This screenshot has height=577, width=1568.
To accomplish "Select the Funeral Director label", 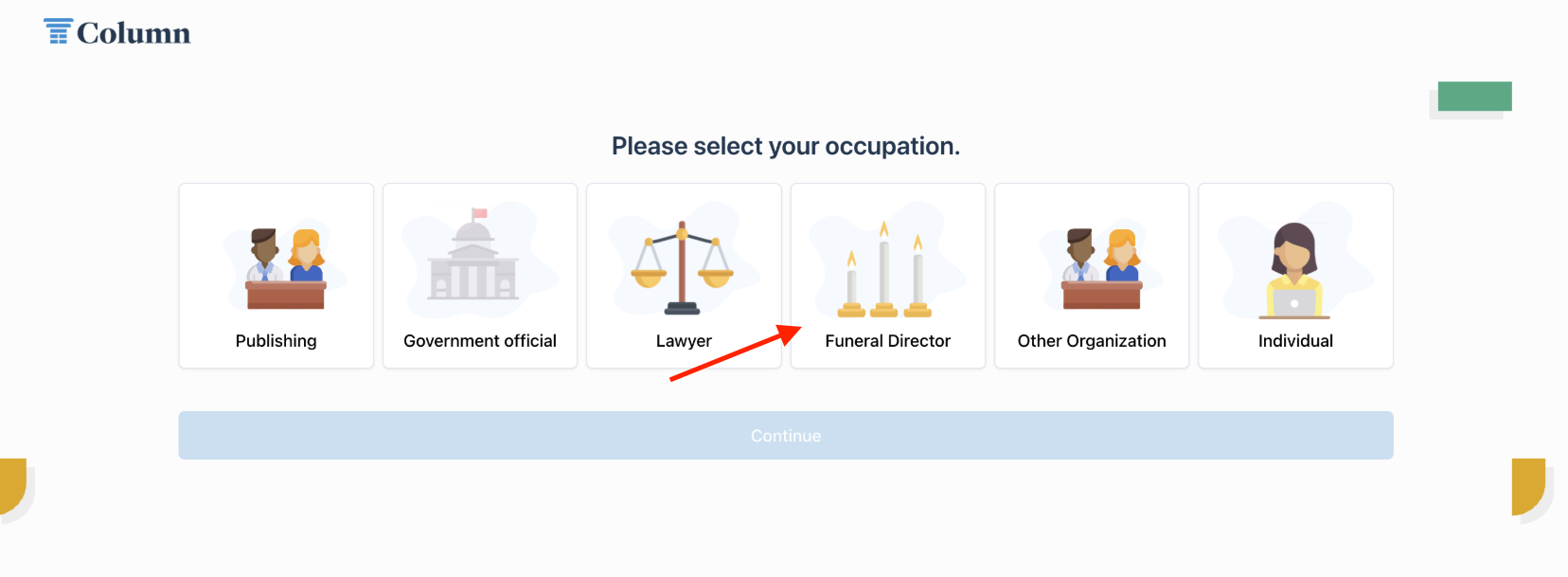I will pos(888,341).
